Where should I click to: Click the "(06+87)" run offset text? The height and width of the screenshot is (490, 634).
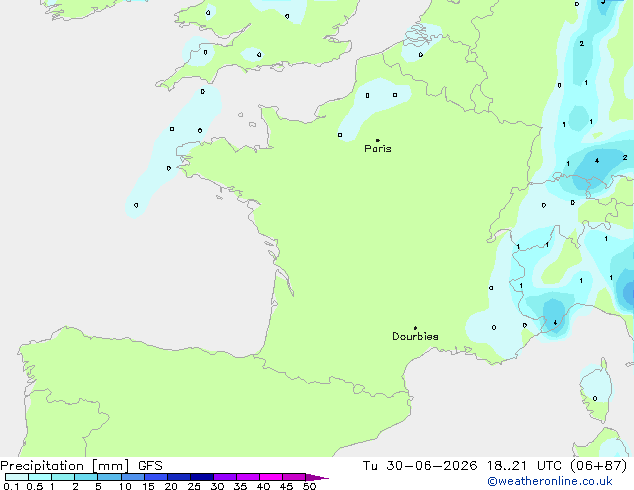point(598,466)
